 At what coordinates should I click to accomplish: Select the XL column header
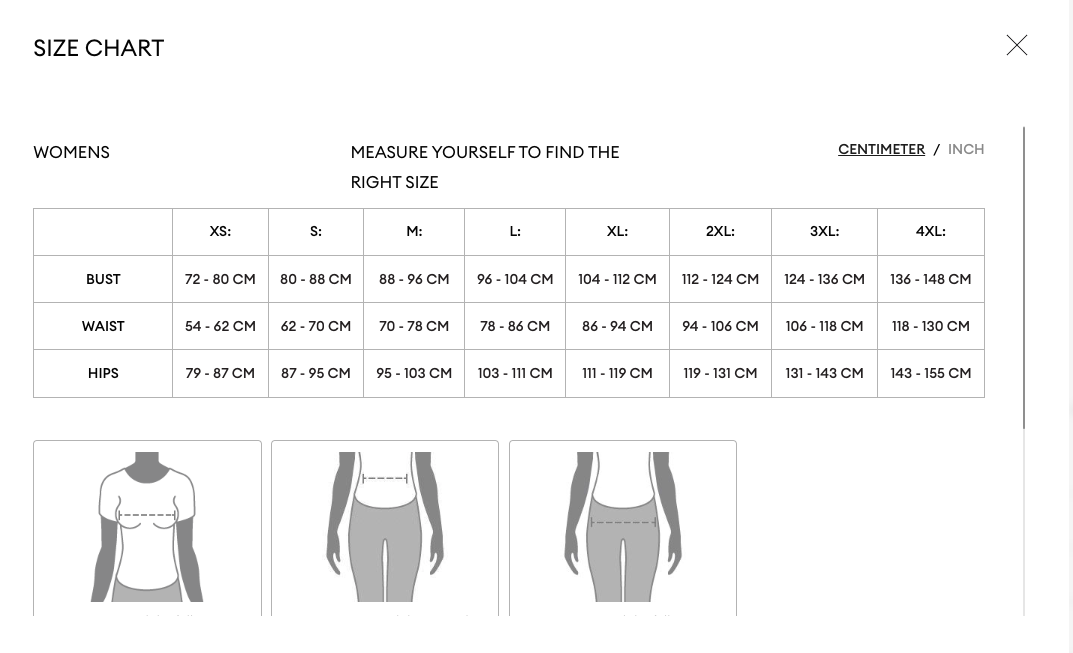pos(617,231)
